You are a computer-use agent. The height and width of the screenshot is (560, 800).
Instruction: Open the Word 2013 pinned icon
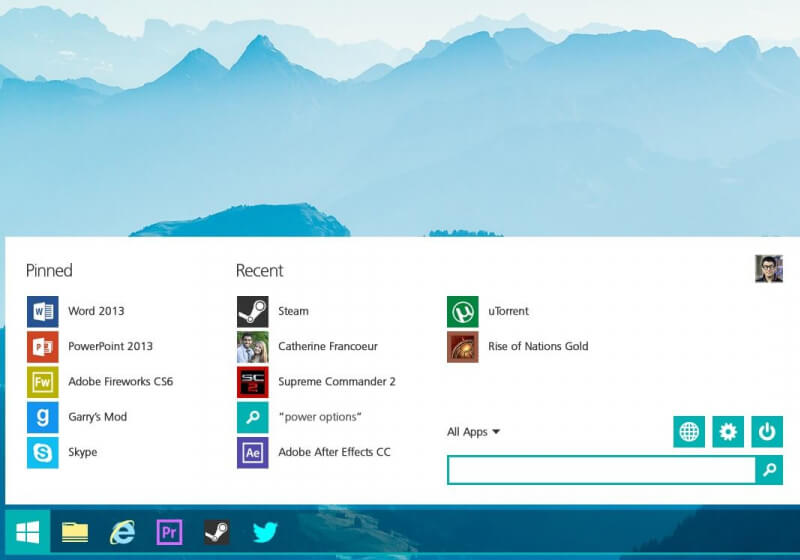point(43,312)
